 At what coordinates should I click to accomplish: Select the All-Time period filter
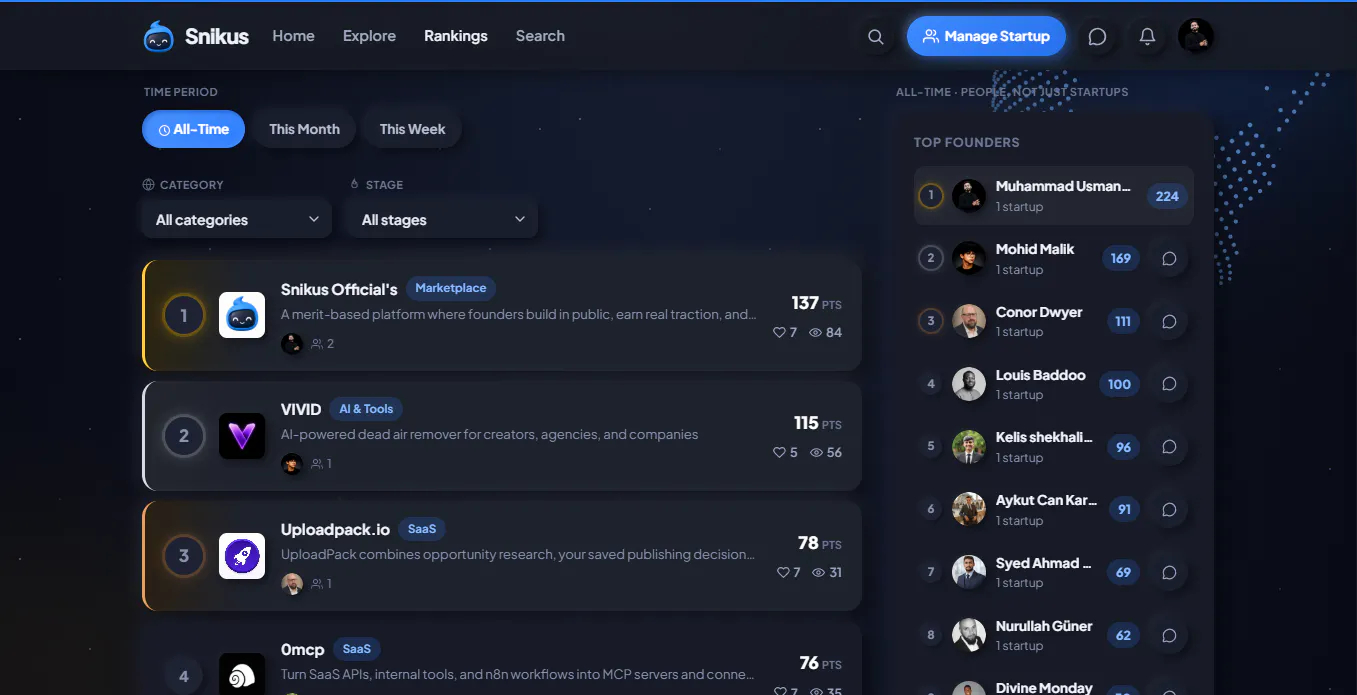pyautogui.click(x=193, y=129)
